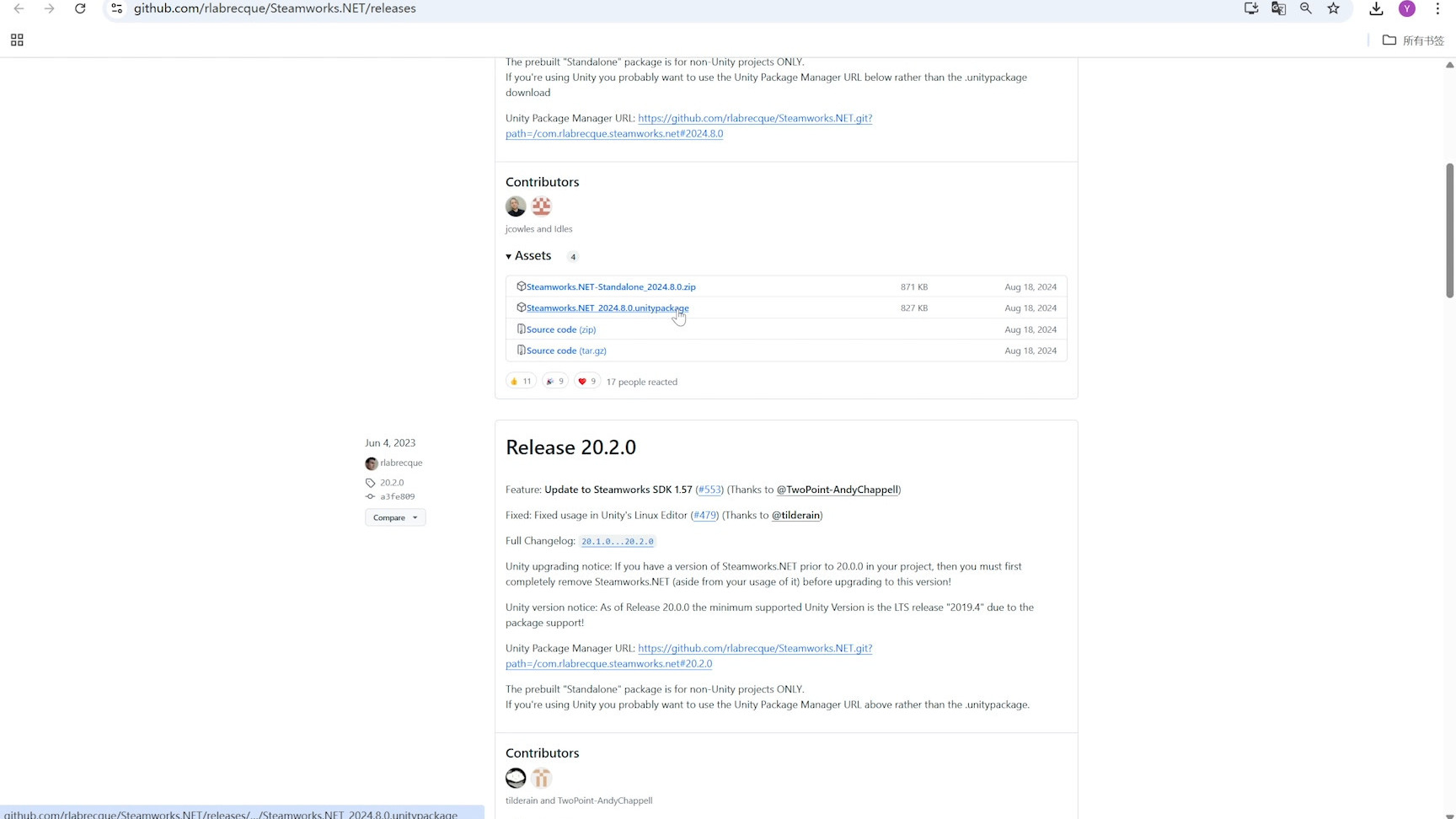Viewport: 1456px width, 819px height.
Task: Click the 827 KB file size
Action: click(x=914, y=308)
